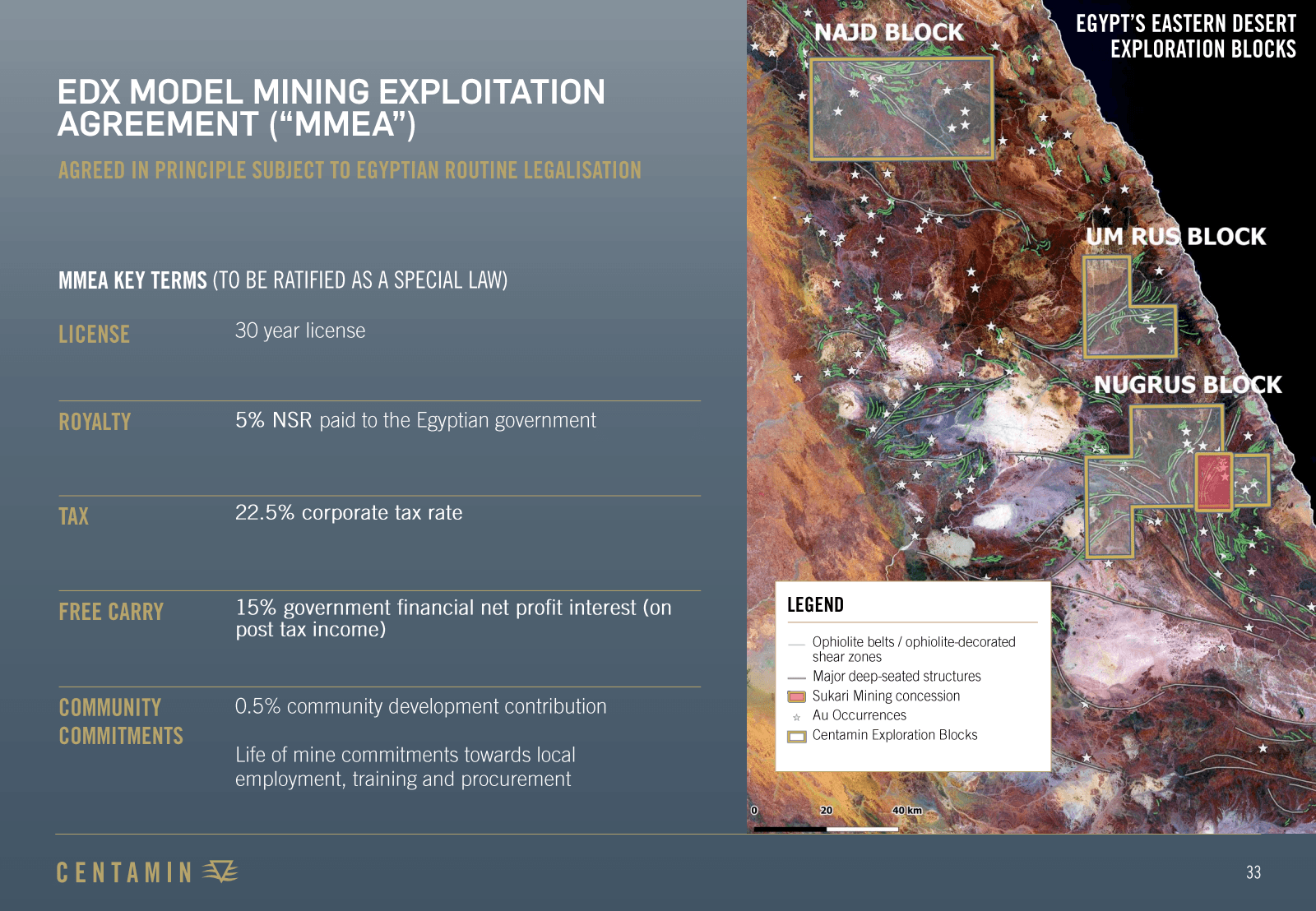The height and width of the screenshot is (911, 1316).
Task: Click the FREE CARRY label
Action: pyautogui.click(x=111, y=612)
